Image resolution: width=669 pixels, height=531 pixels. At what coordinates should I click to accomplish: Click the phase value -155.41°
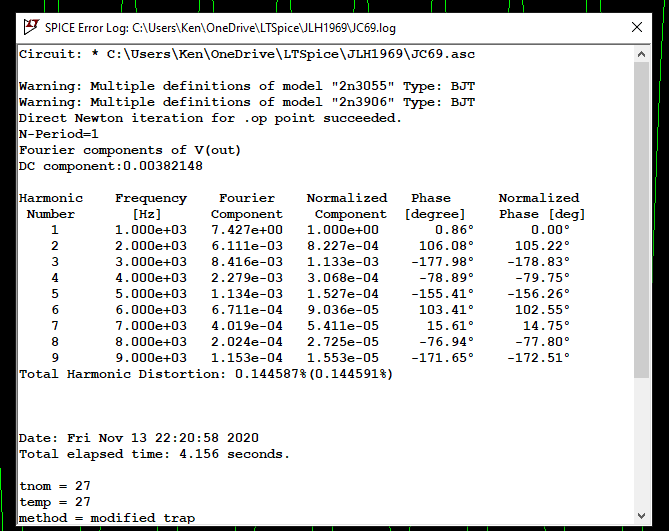coord(442,294)
